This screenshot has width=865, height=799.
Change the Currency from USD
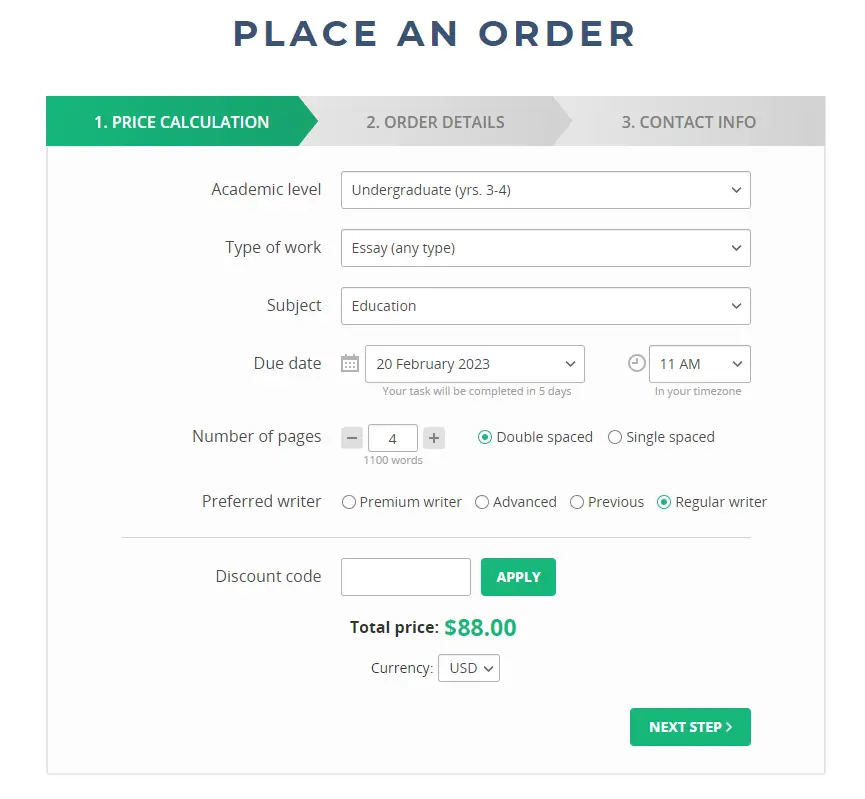tap(468, 668)
